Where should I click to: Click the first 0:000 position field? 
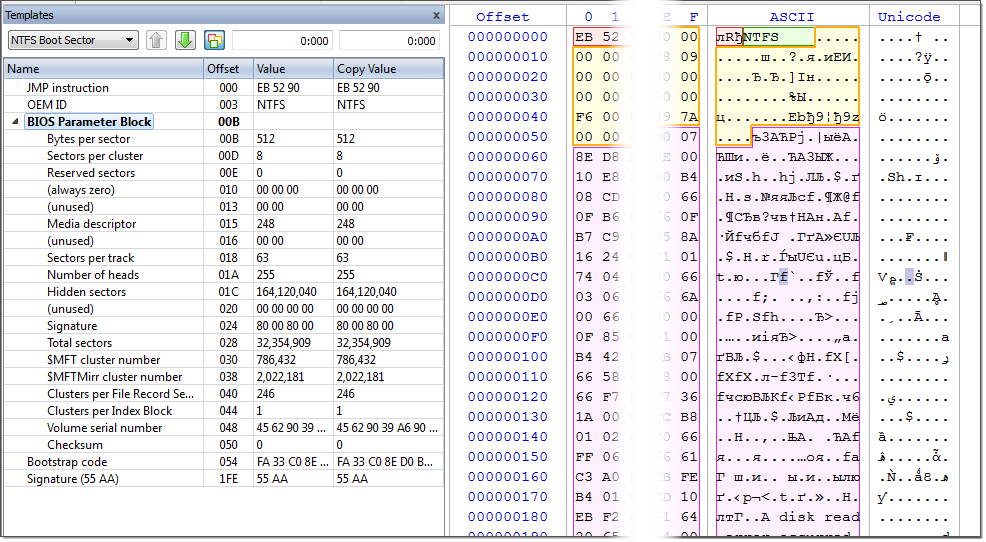283,41
